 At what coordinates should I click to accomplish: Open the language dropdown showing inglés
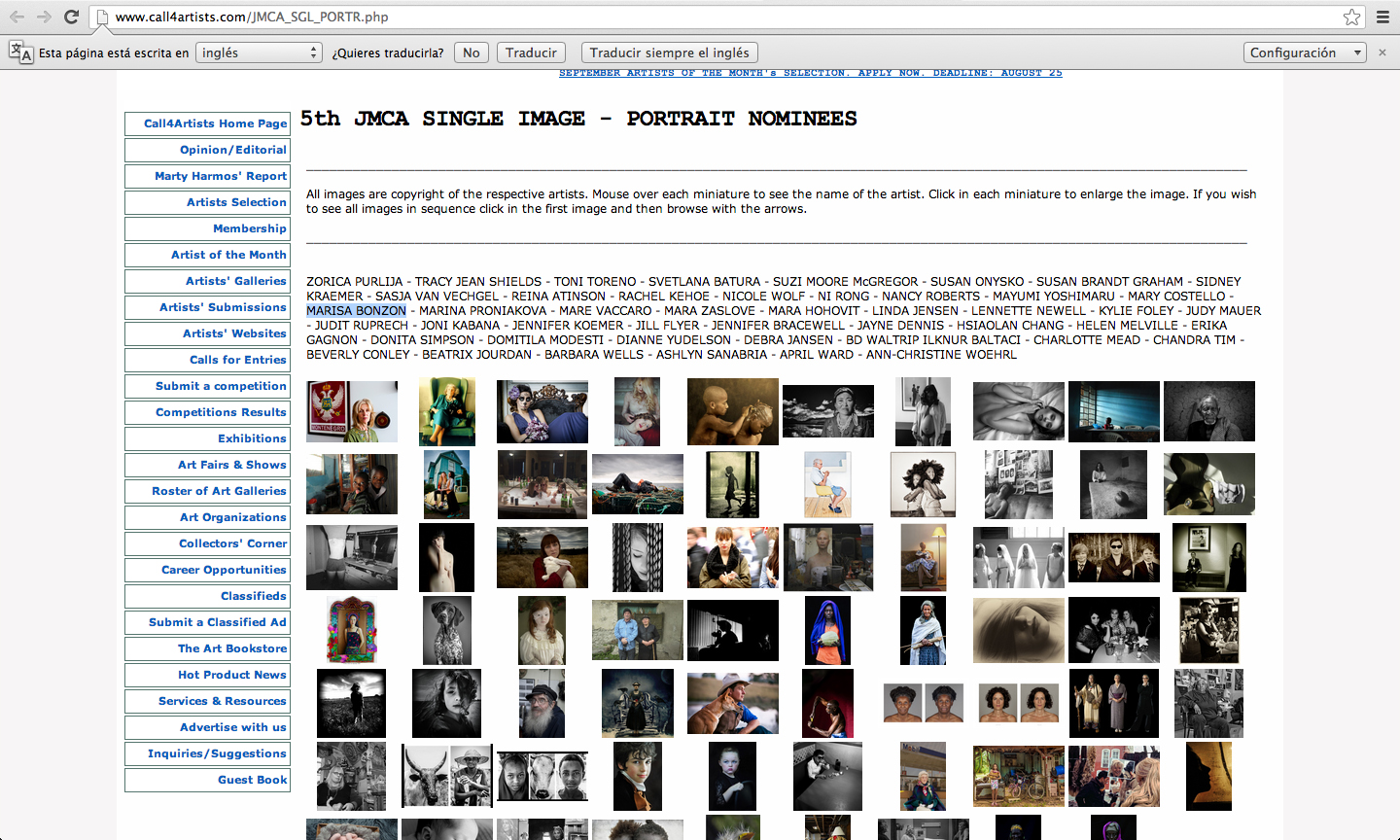(x=259, y=52)
